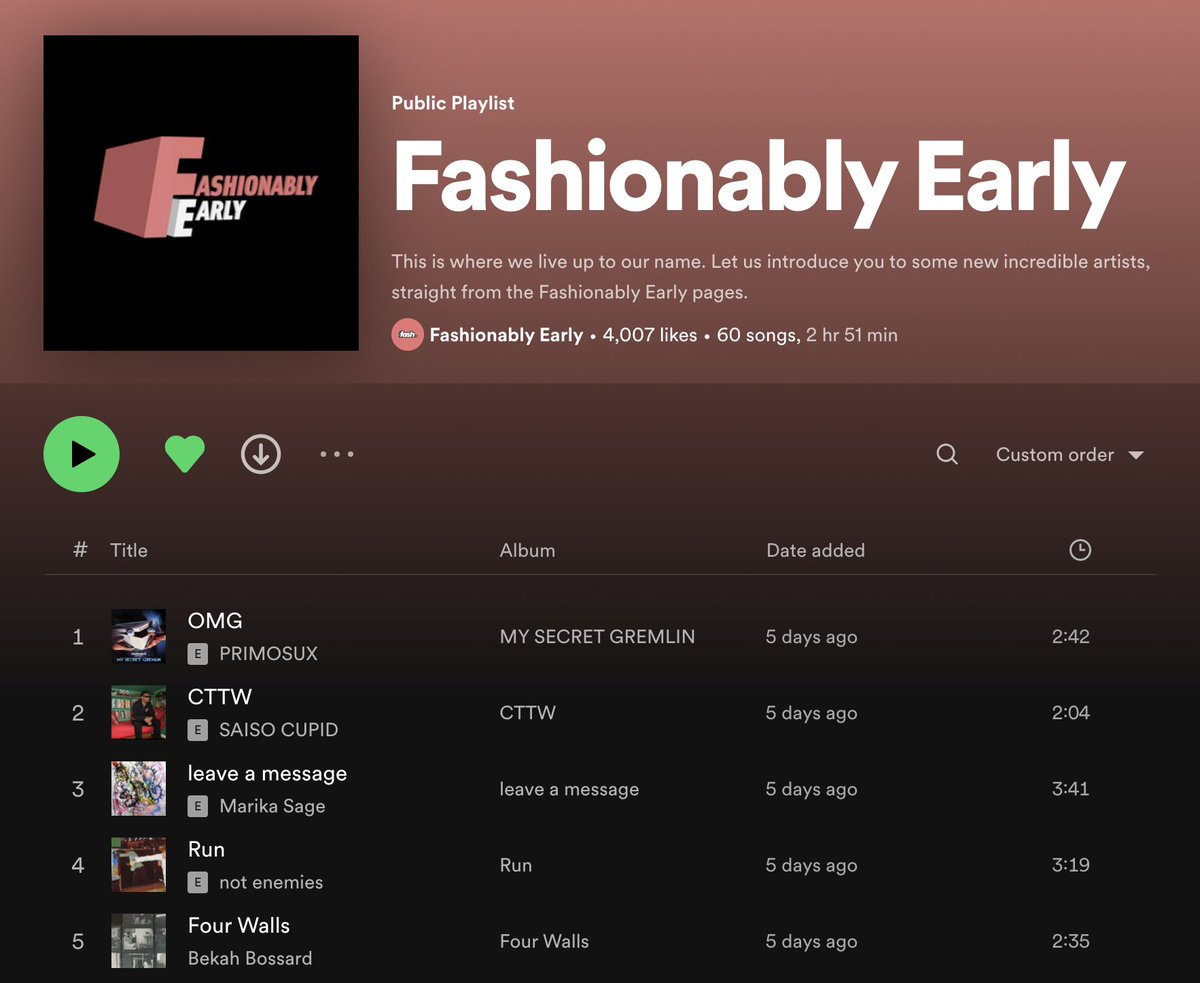The image size is (1200, 983).
Task: Open artist PRIMOSUX
Action: click(268, 654)
